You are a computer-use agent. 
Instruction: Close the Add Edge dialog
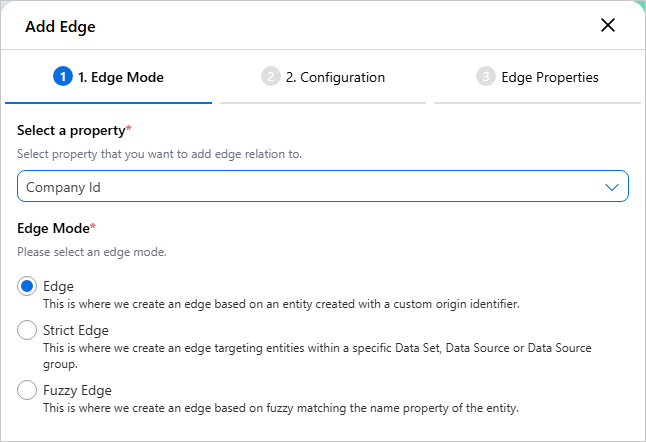pyautogui.click(x=608, y=26)
